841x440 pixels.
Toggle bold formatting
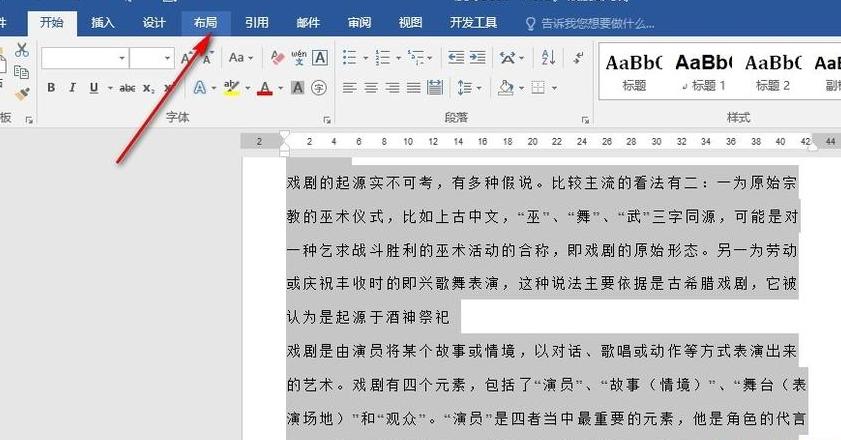(x=51, y=87)
